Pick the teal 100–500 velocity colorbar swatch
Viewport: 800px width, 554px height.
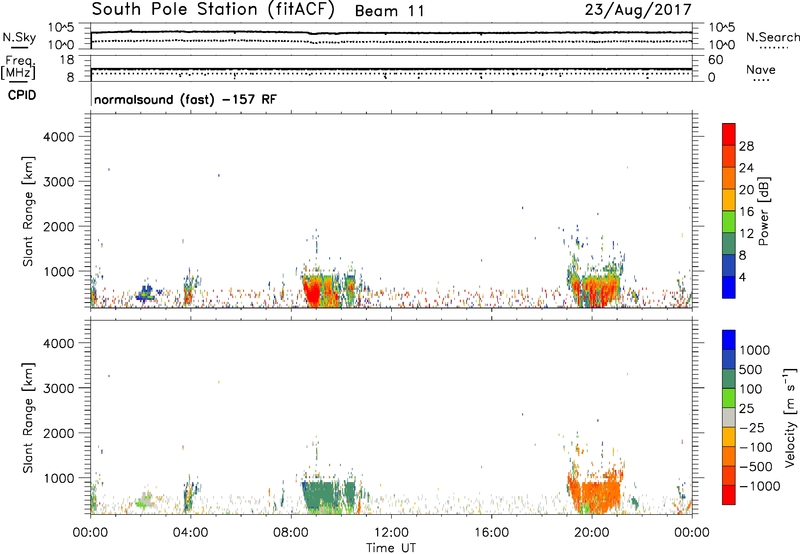729,379
